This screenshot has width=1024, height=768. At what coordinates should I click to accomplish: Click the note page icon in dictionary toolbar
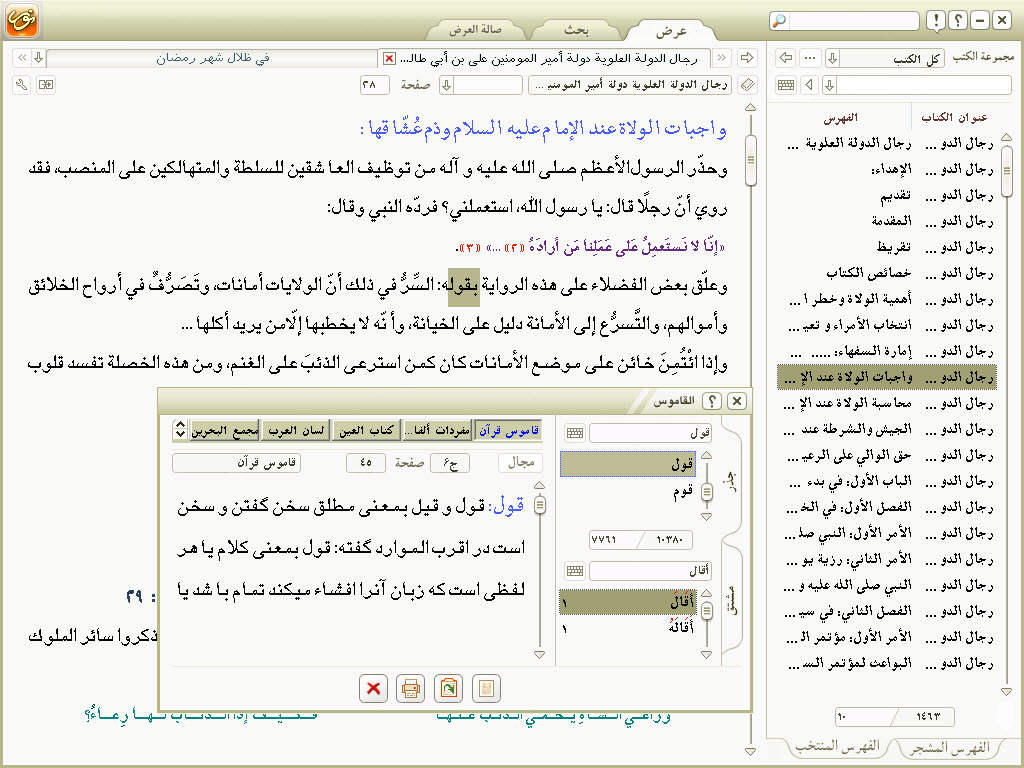[x=485, y=688]
